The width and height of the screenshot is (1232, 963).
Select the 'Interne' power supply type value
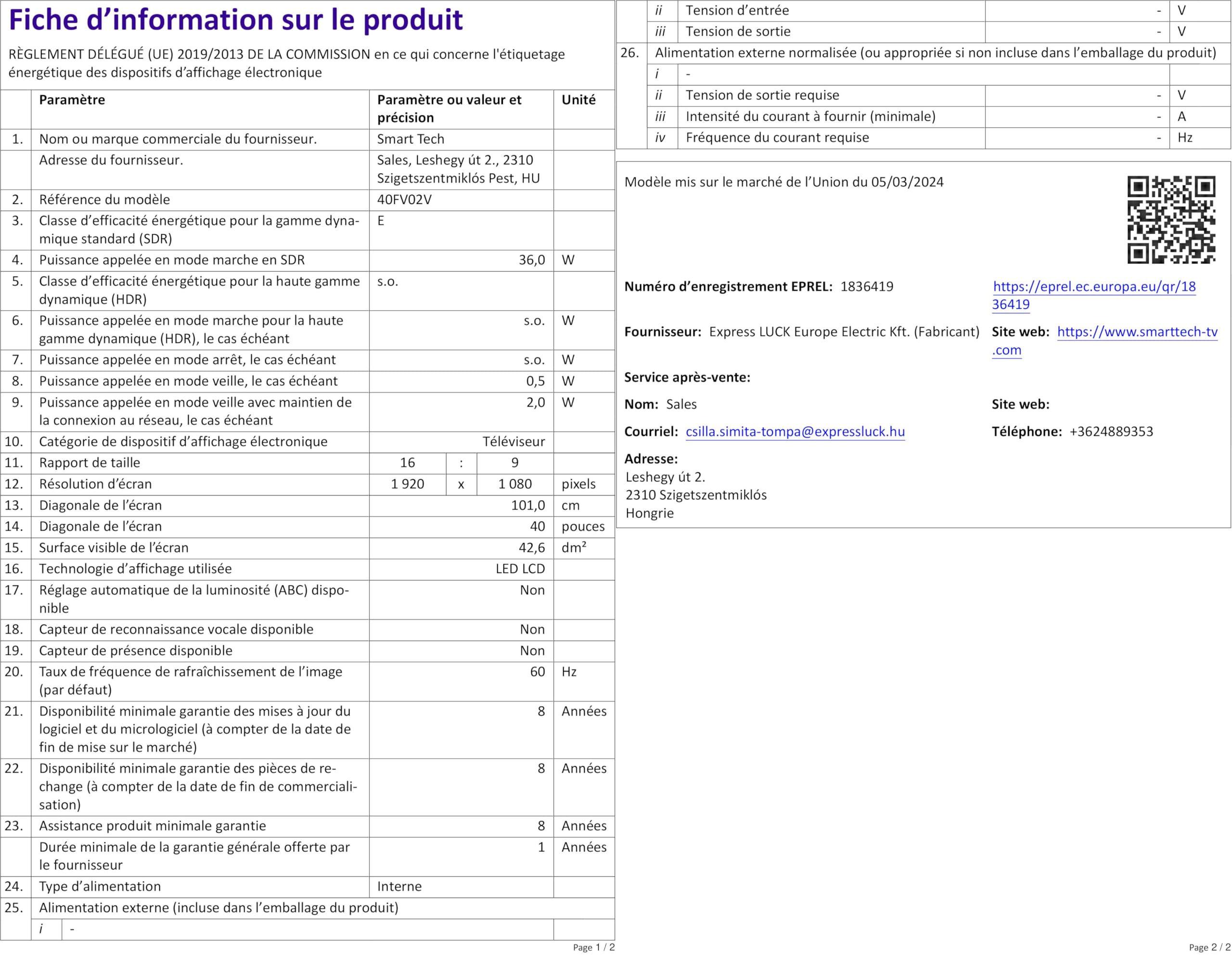coord(399,887)
